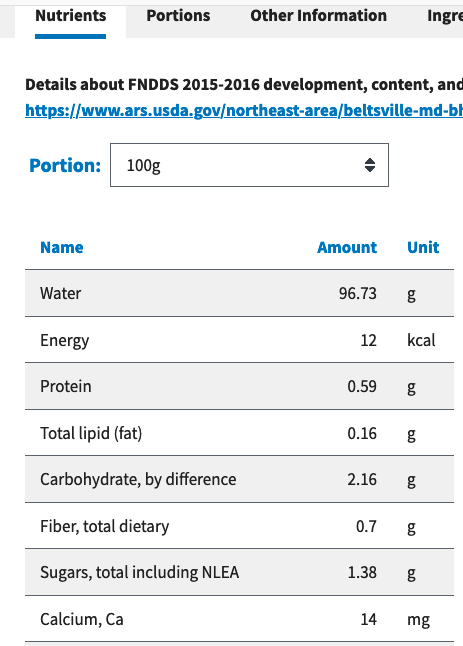The height and width of the screenshot is (646, 463).
Task: Select the Carbohydrate, by difference row
Action: click(239, 479)
